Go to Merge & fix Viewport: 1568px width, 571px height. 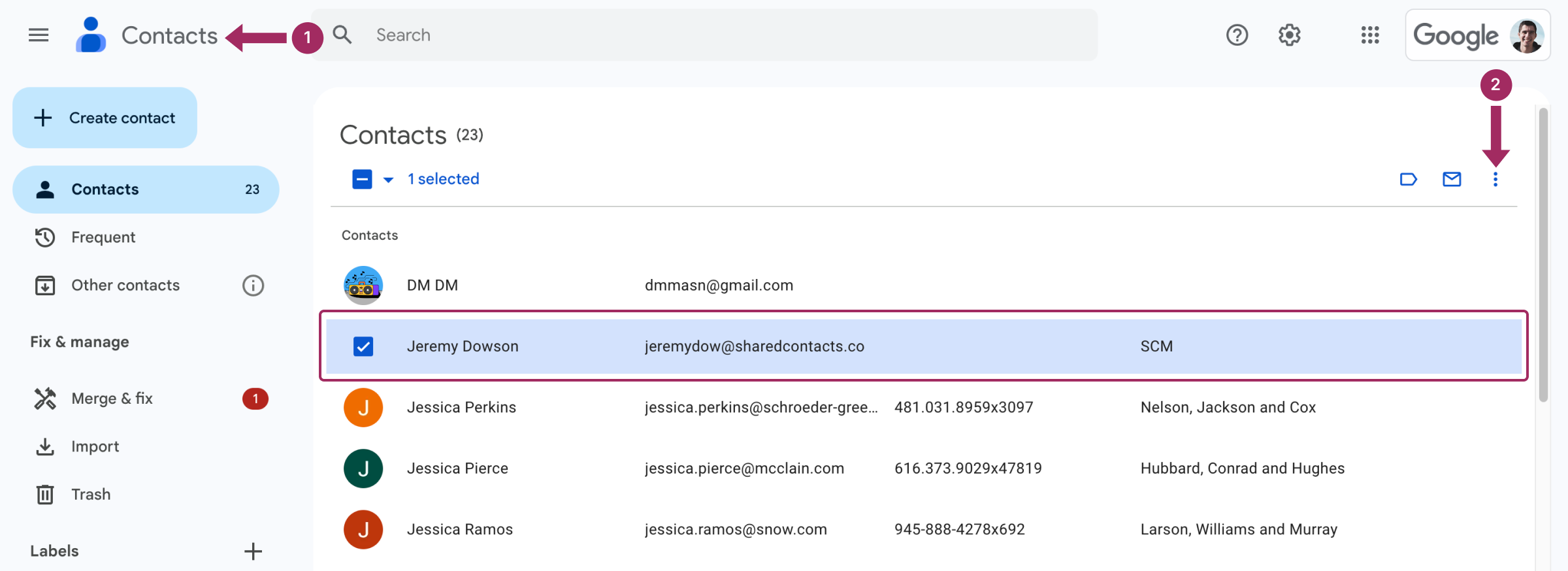[x=112, y=399]
